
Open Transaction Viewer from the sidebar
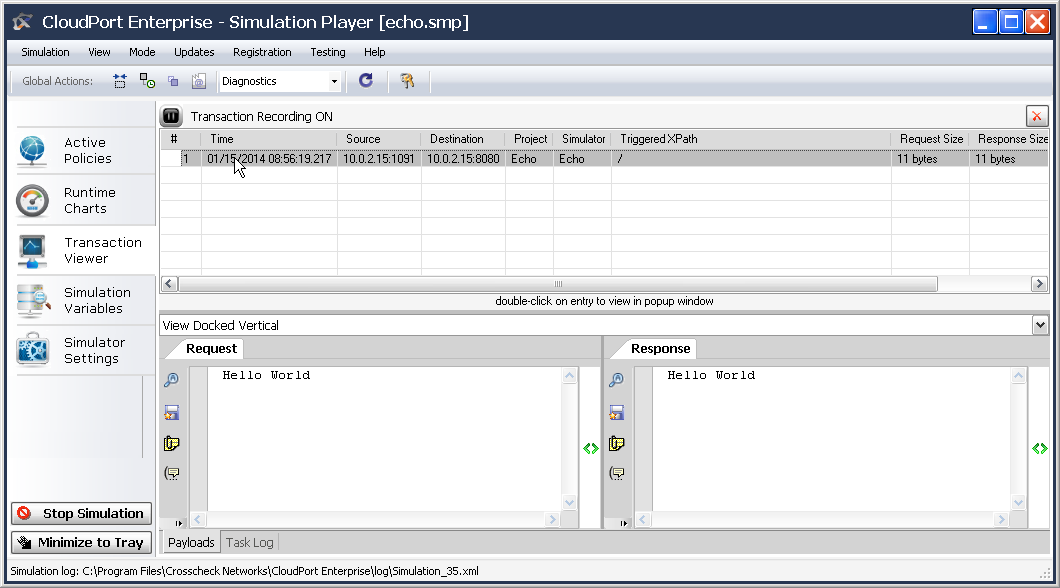click(85, 250)
